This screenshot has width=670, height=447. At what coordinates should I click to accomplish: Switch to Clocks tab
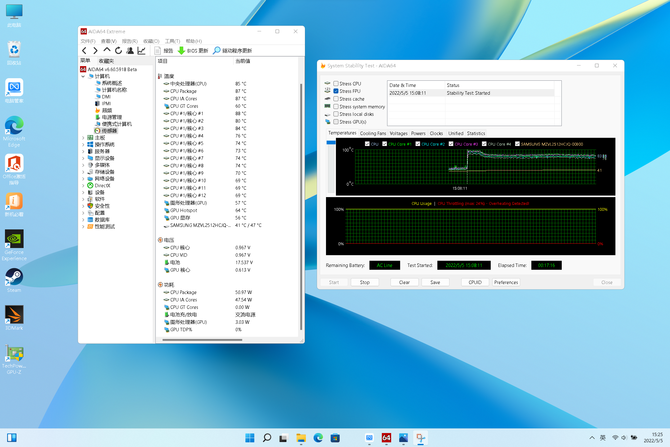436,133
